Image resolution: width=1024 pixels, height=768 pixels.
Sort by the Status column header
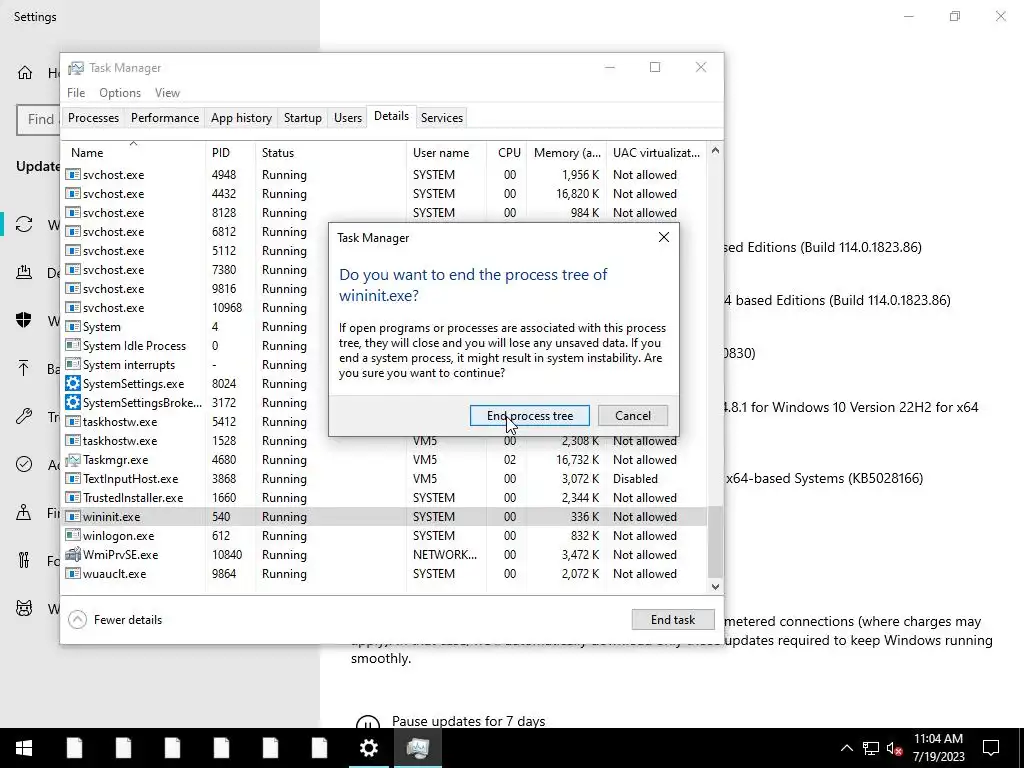[330, 152]
